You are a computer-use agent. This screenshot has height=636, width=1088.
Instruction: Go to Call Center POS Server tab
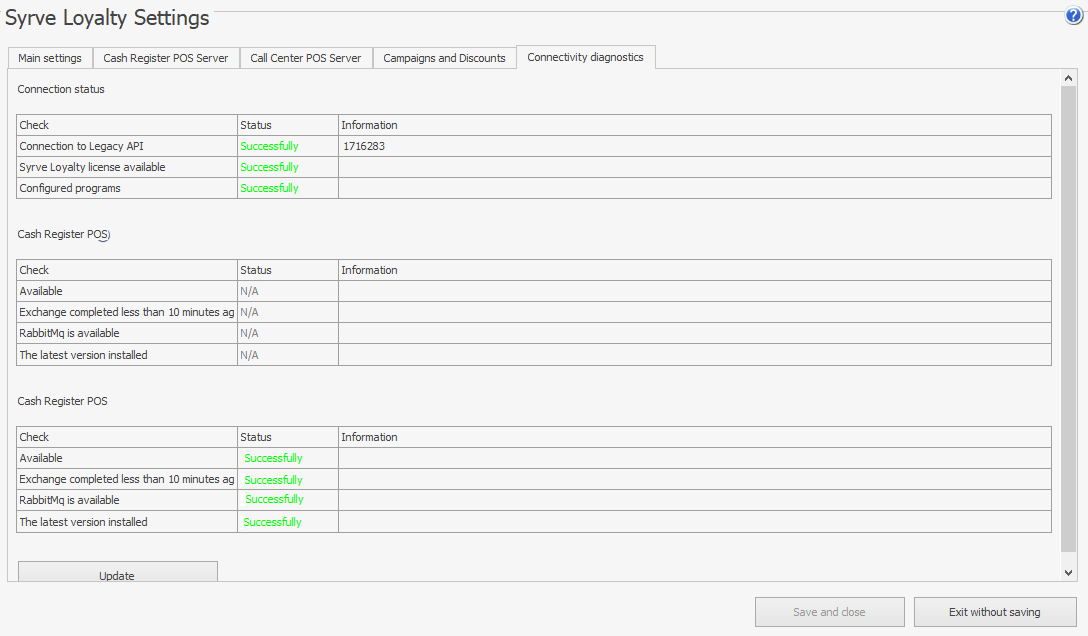(x=305, y=58)
